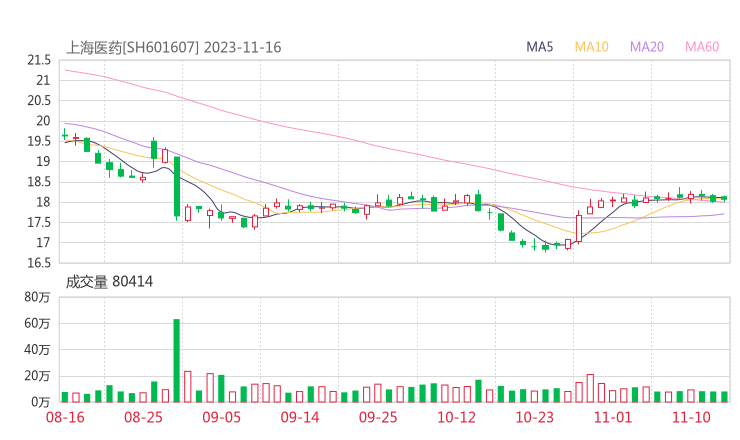Screen dimensions: 740x440
Task: Click the 09-05 date label
Action: (221, 417)
